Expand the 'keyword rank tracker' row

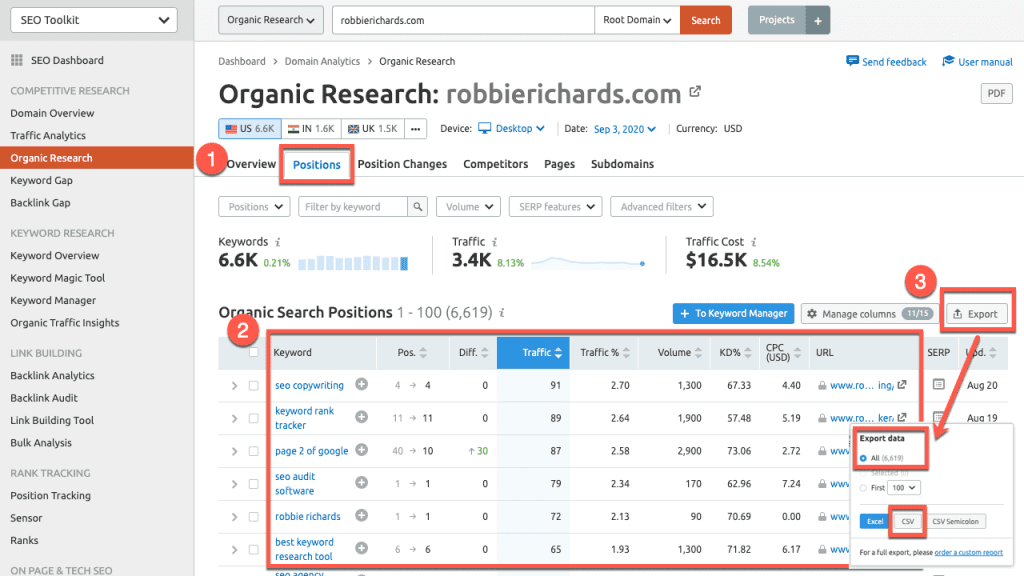click(235, 418)
